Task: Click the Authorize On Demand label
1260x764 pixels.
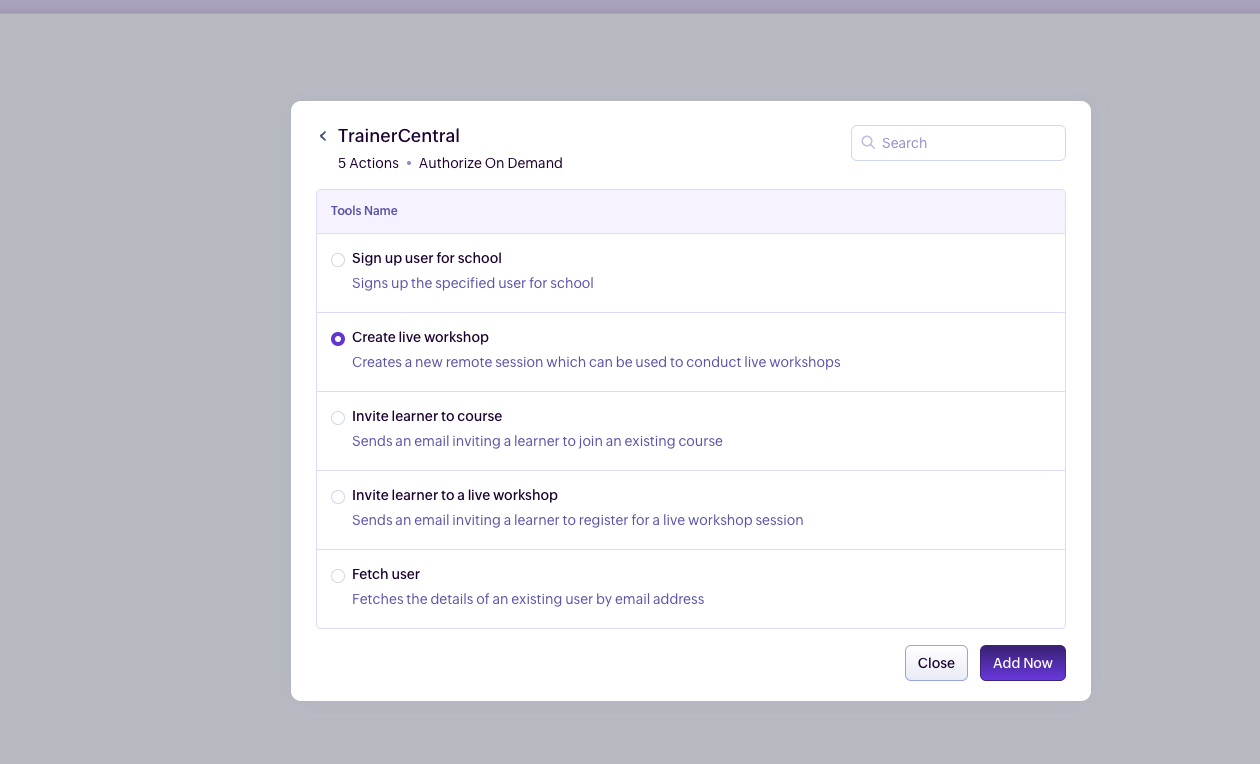Action: point(490,163)
